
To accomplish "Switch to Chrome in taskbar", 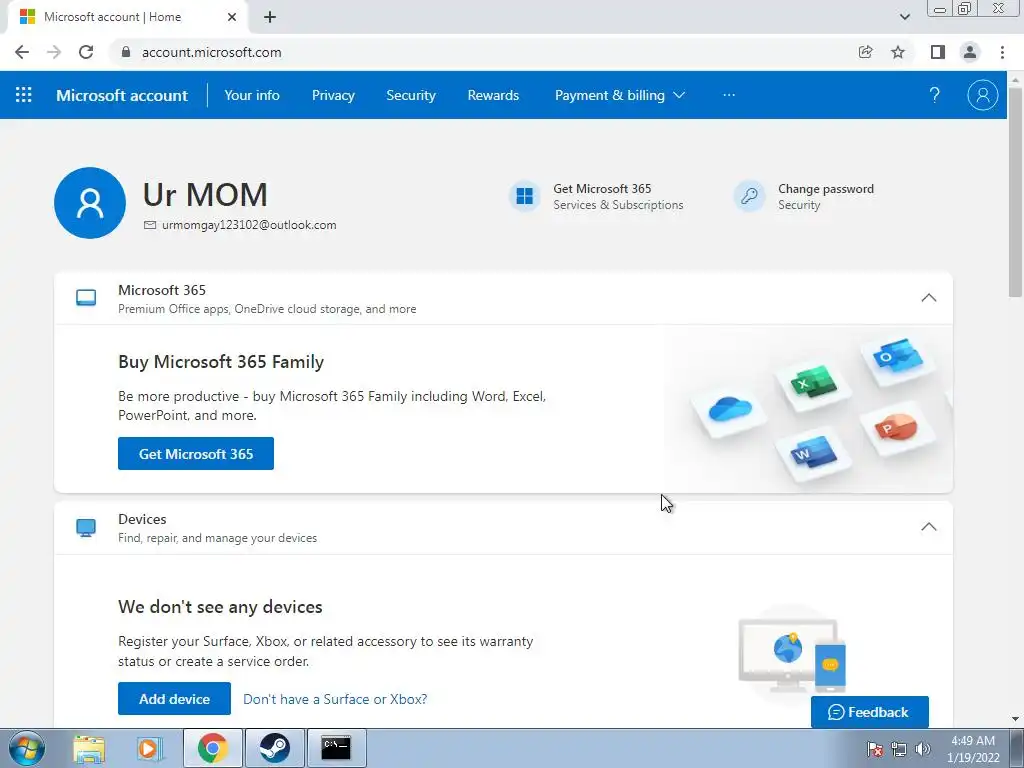I will coord(212,748).
